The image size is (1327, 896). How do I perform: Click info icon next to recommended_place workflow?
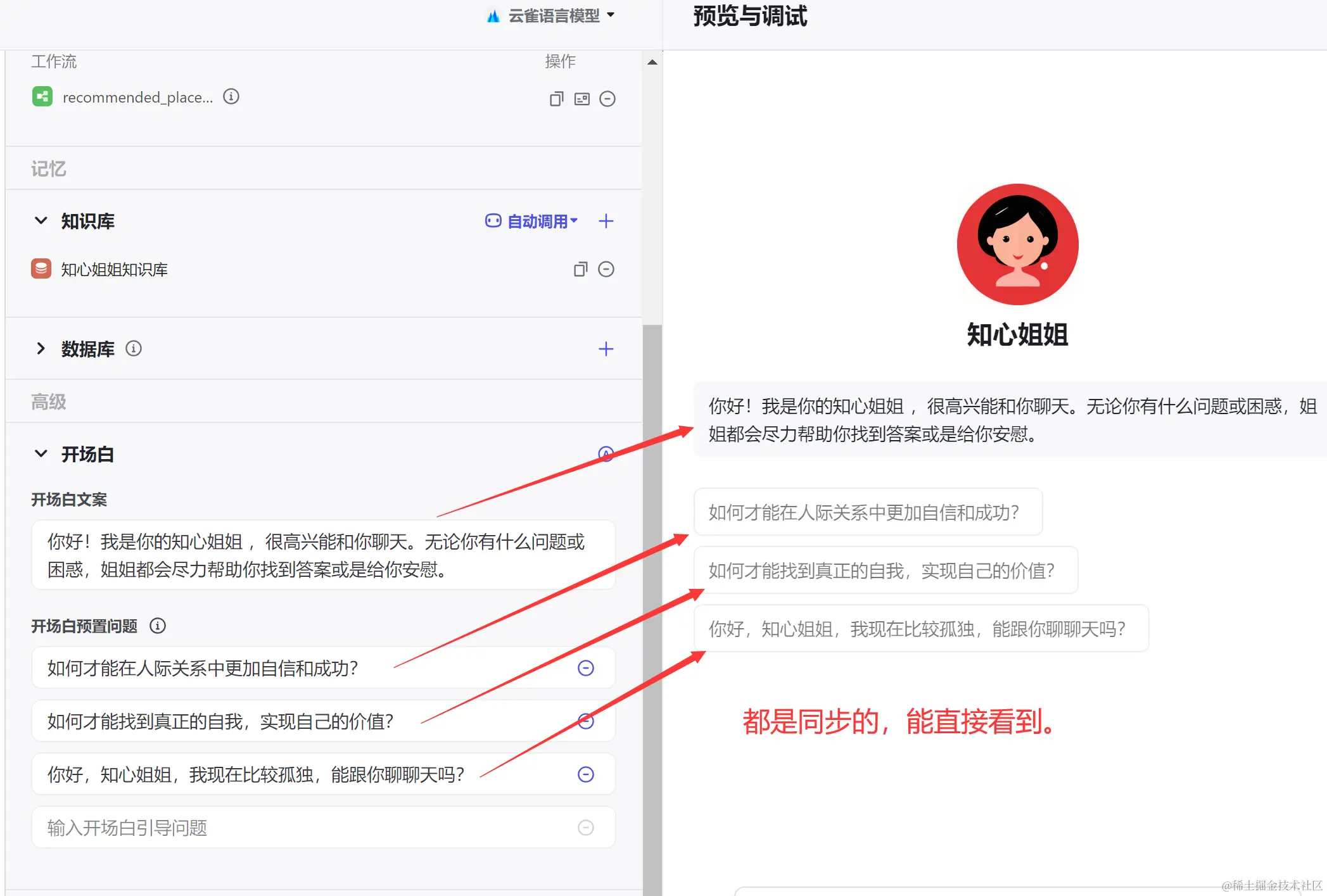tap(231, 96)
